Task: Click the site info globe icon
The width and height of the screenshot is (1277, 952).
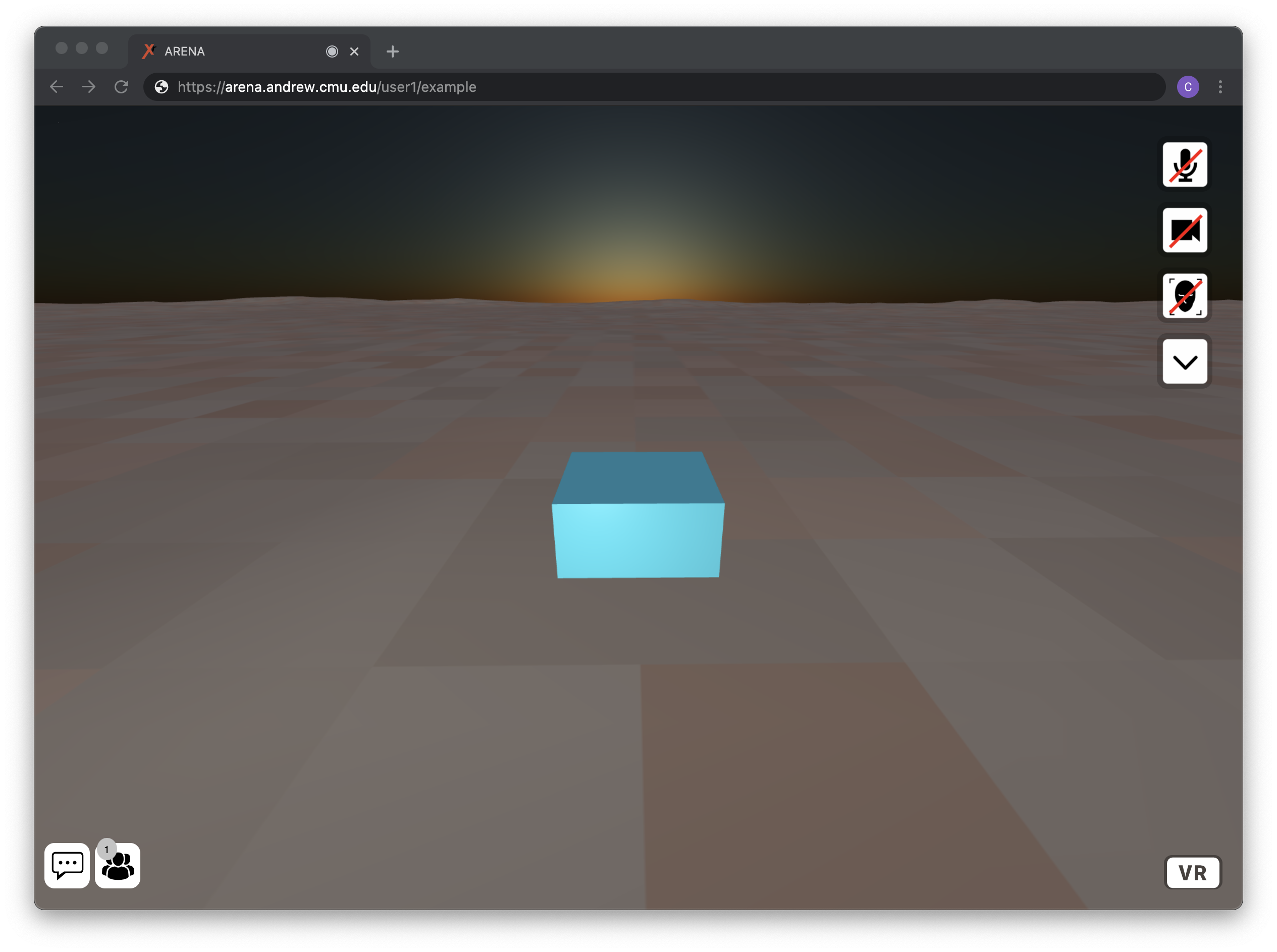Action: click(162, 87)
